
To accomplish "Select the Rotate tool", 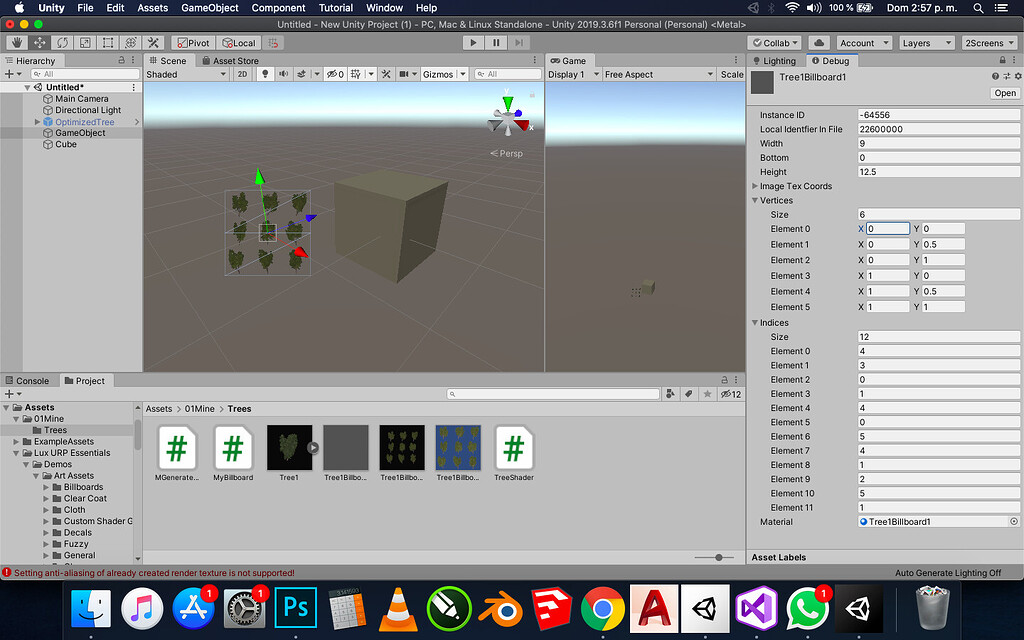I will [x=63, y=42].
